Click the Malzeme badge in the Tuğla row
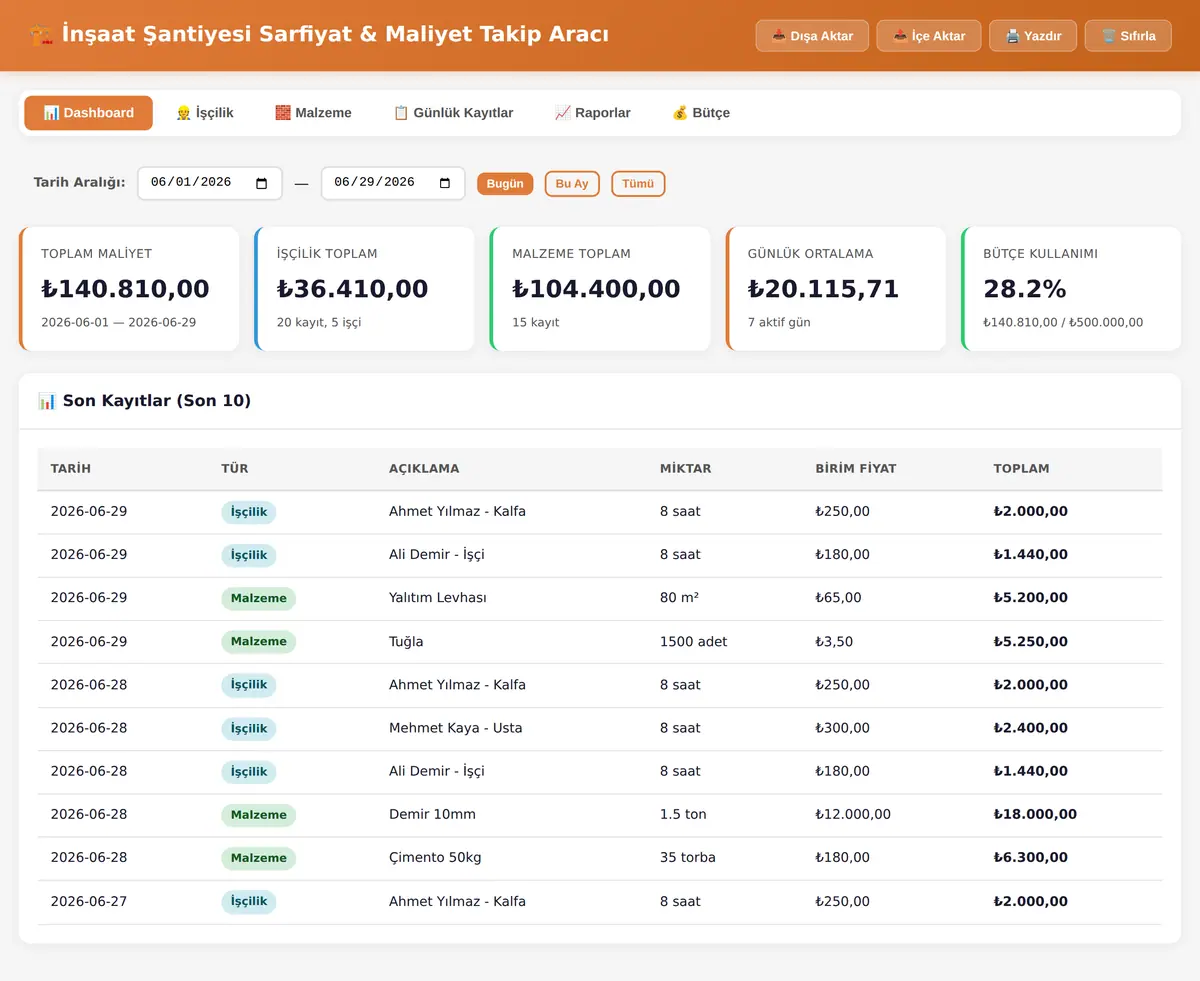 (x=258, y=642)
